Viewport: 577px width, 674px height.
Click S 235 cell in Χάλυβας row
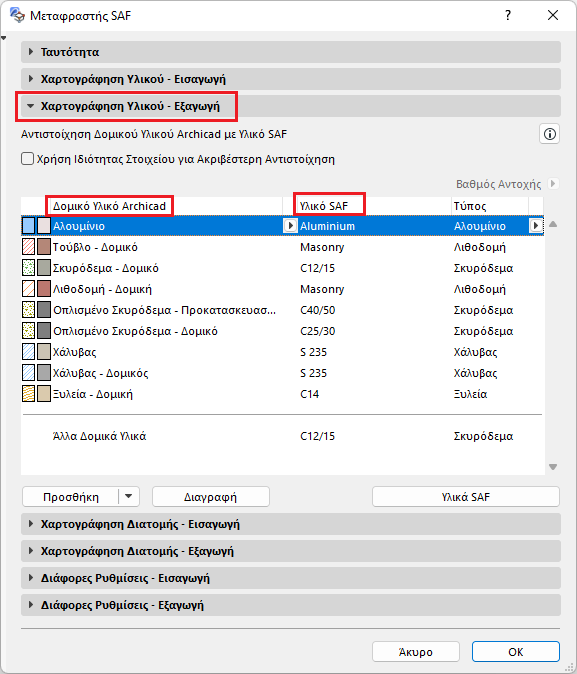[313, 352]
